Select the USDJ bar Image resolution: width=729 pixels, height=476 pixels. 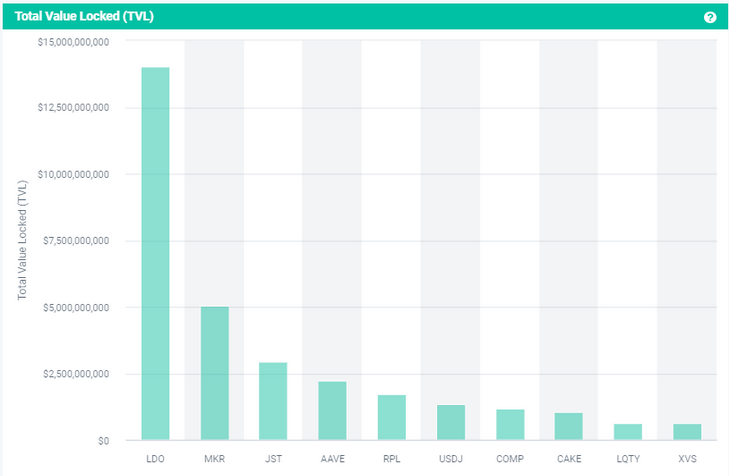[450, 422]
